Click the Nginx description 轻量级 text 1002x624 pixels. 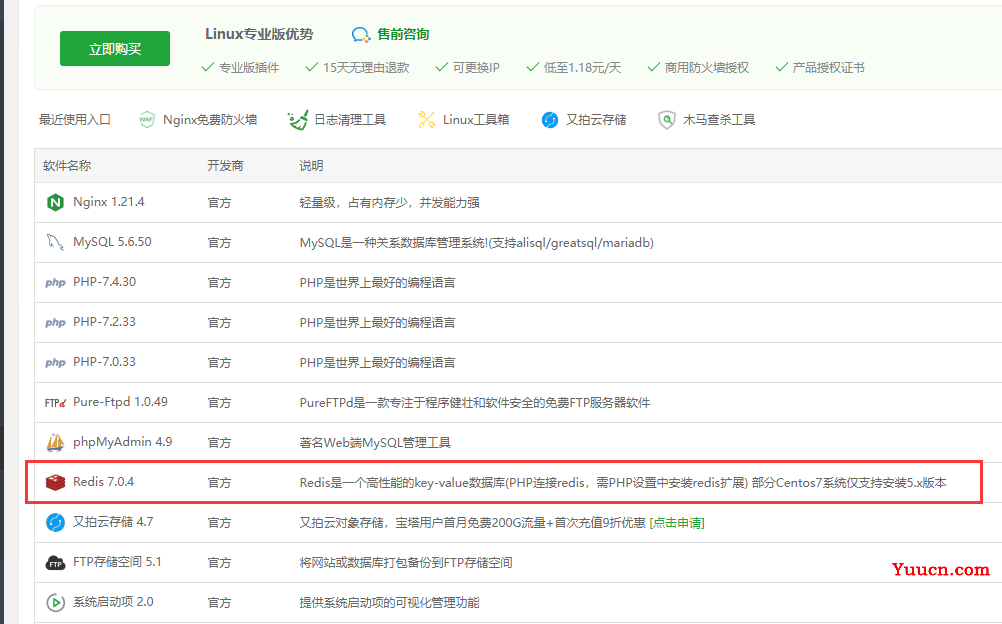click(x=389, y=203)
